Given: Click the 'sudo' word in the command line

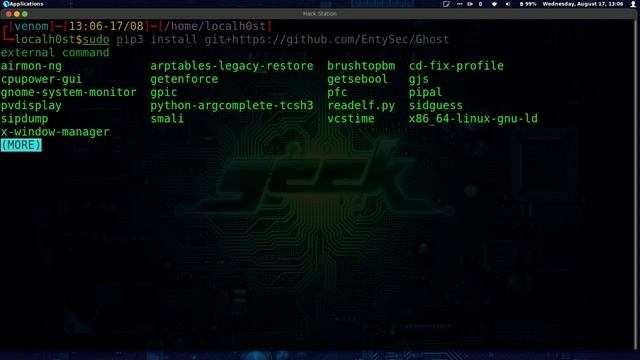Looking at the screenshot, I should 96,40.
